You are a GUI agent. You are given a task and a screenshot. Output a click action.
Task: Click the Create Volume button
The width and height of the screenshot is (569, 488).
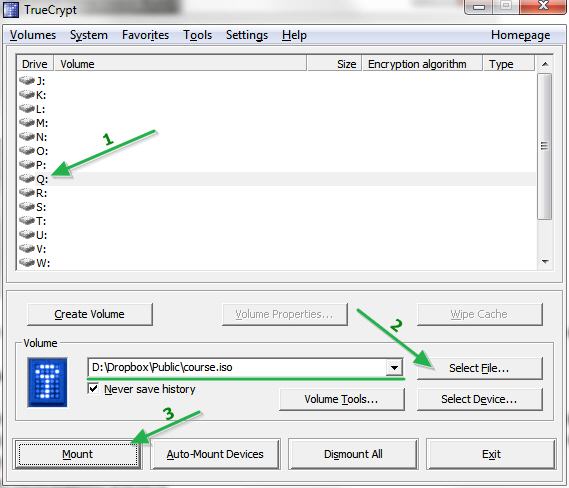point(90,314)
